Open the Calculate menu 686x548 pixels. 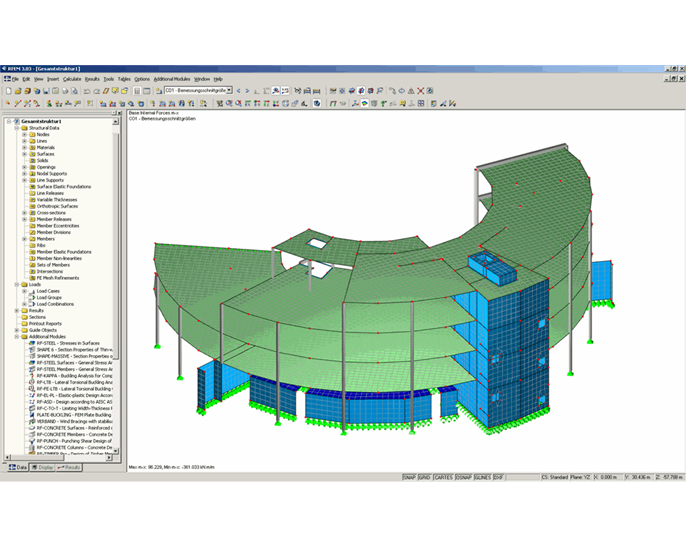(72, 79)
